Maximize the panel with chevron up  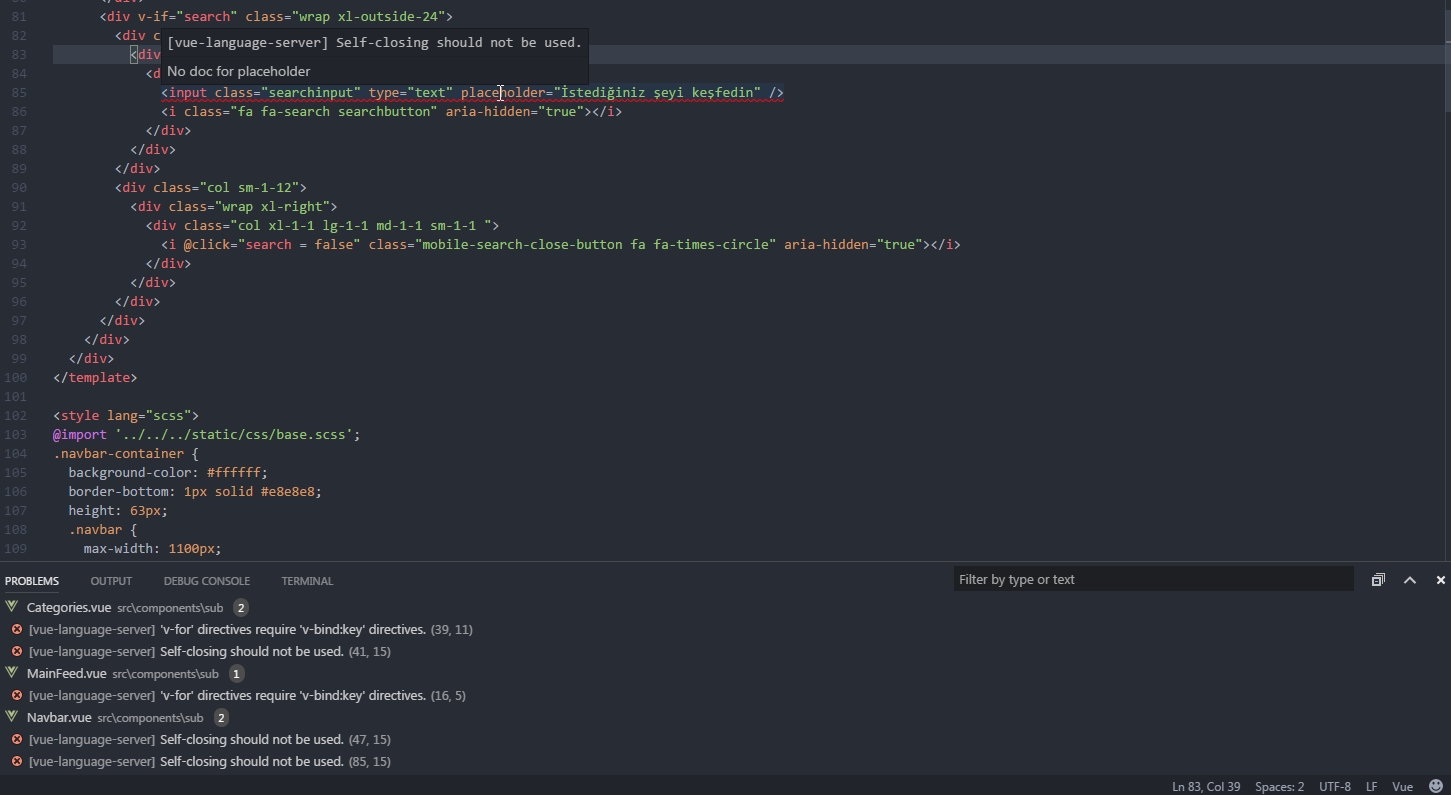tap(1410, 580)
